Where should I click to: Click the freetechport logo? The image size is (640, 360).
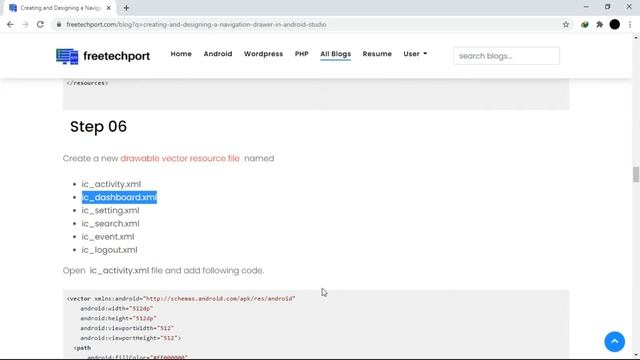pyautogui.click(x=103, y=56)
